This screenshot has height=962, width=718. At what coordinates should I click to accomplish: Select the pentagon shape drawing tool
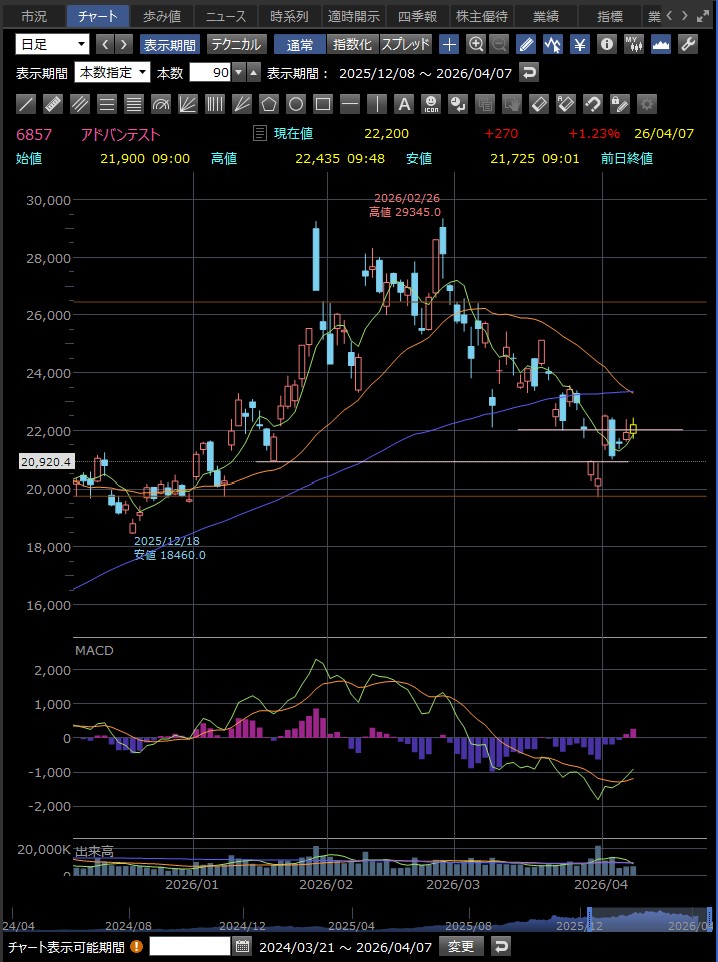pos(269,104)
